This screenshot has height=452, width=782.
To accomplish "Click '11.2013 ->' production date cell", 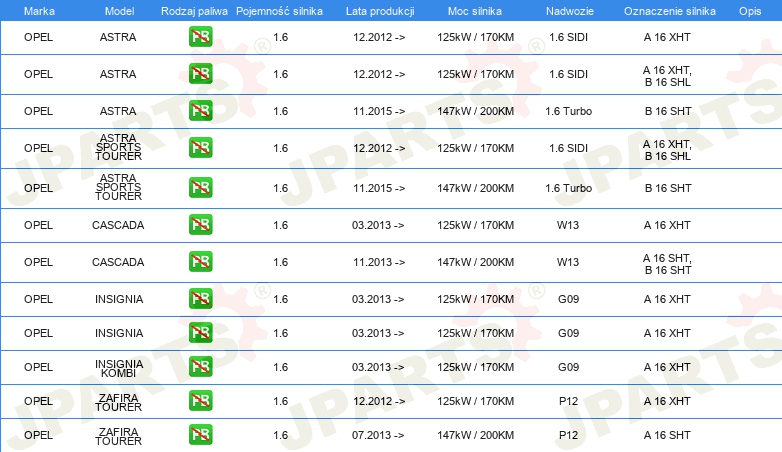I will (x=379, y=262).
